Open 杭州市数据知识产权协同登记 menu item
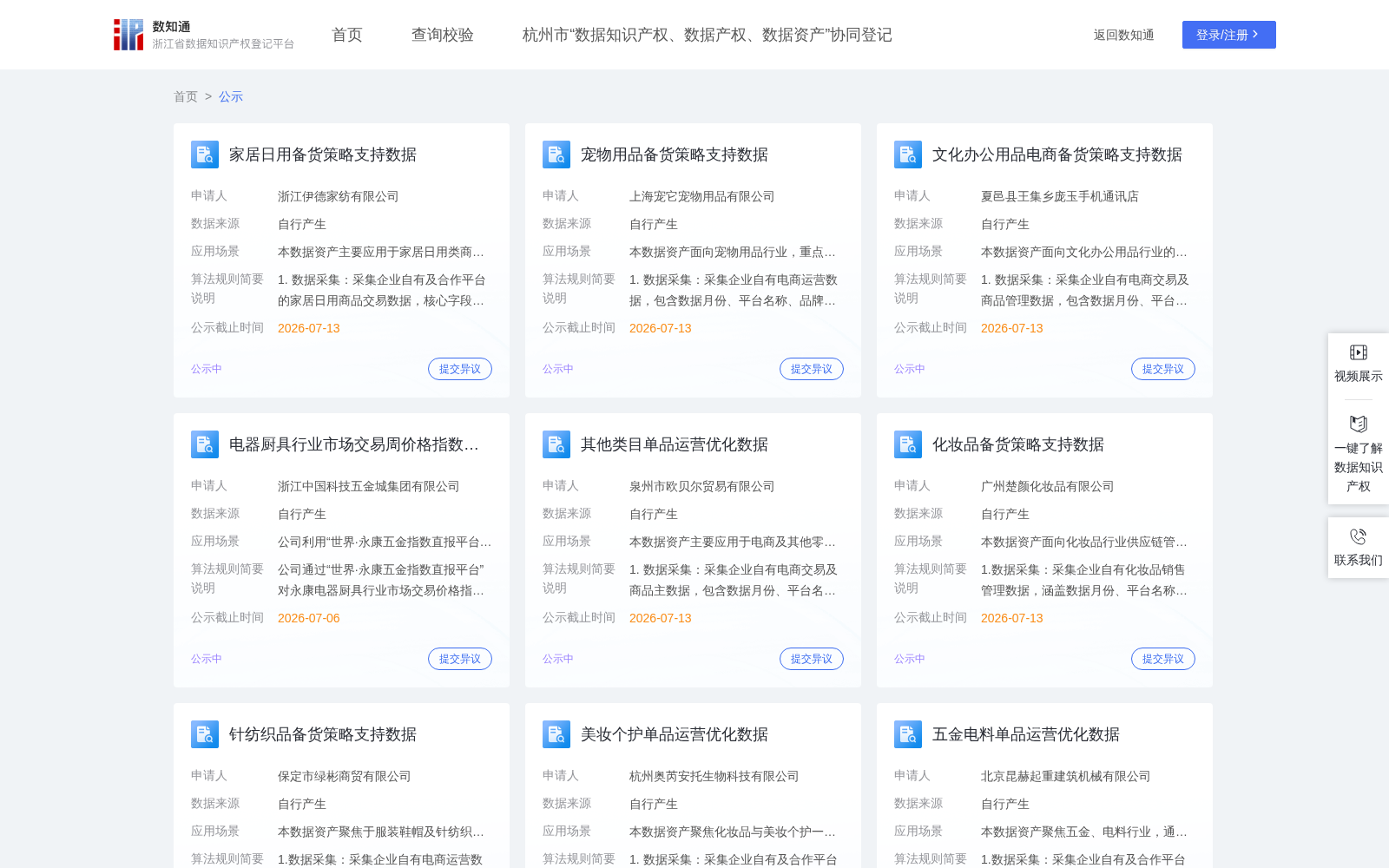This screenshot has height=868, width=1389. pos(708,35)
